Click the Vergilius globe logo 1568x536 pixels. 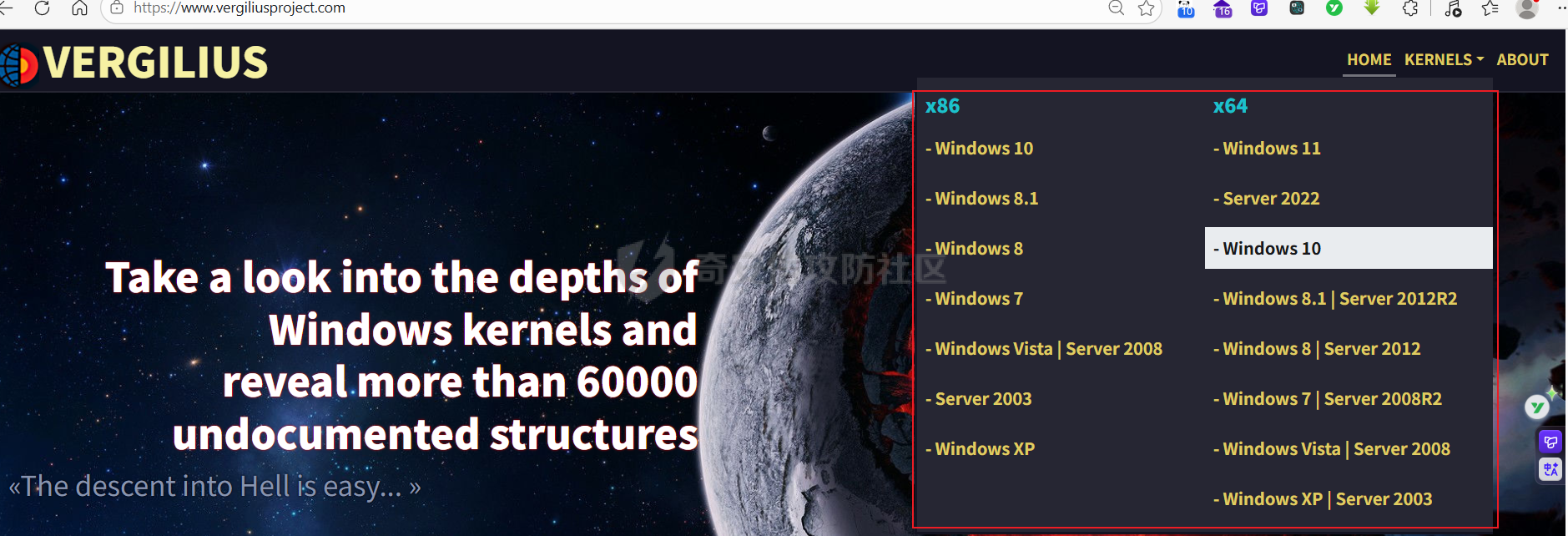click(x=18, y=64)
